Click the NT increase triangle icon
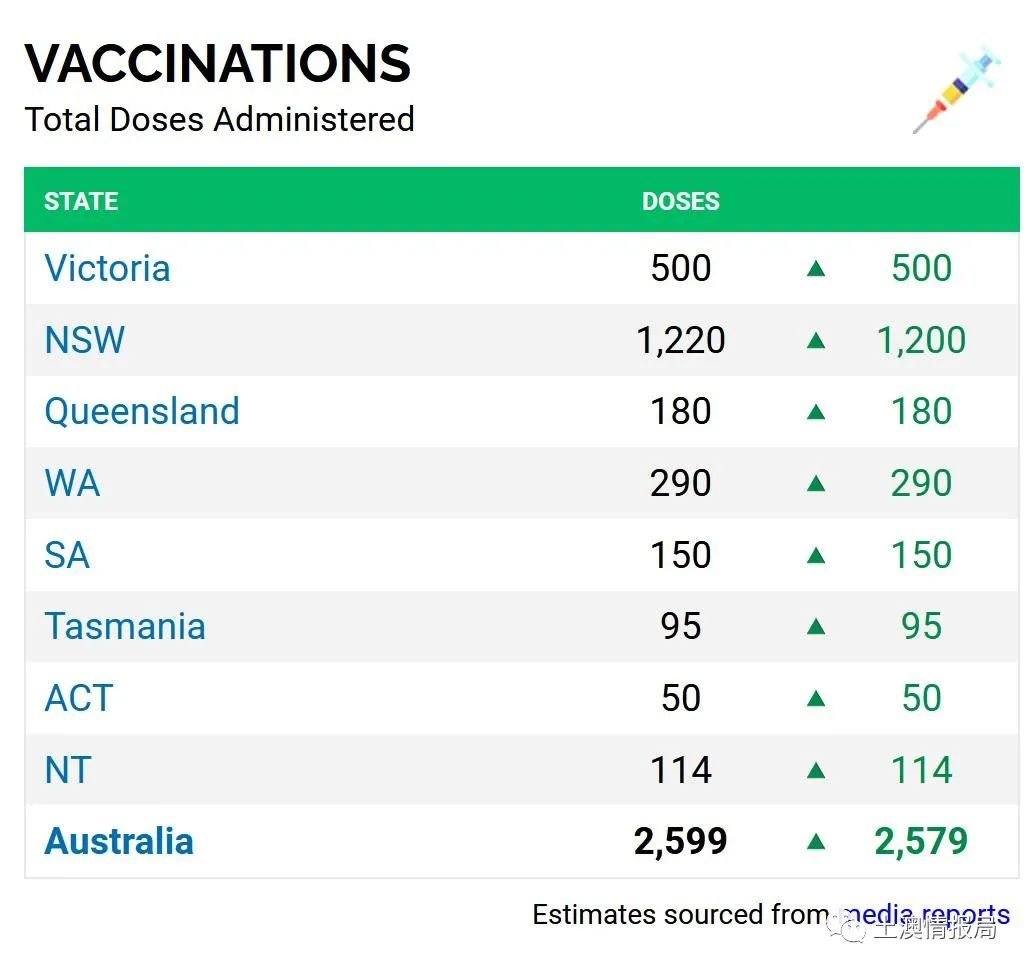Screen dimensions: 1031x973 (816, 770)
